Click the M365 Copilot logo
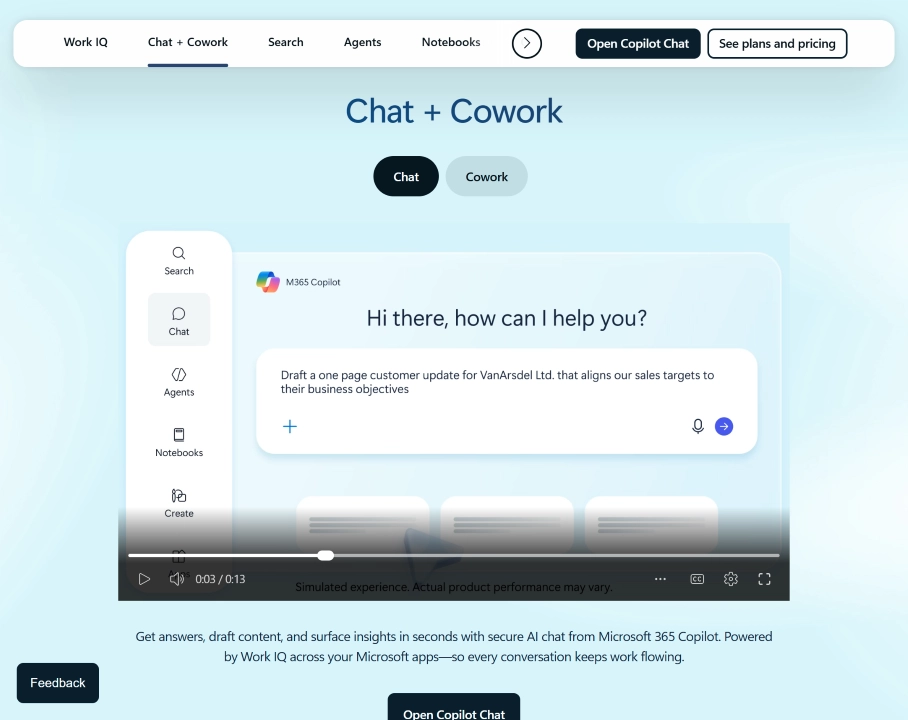The image size is (908, 720). (x=268, y=282)
